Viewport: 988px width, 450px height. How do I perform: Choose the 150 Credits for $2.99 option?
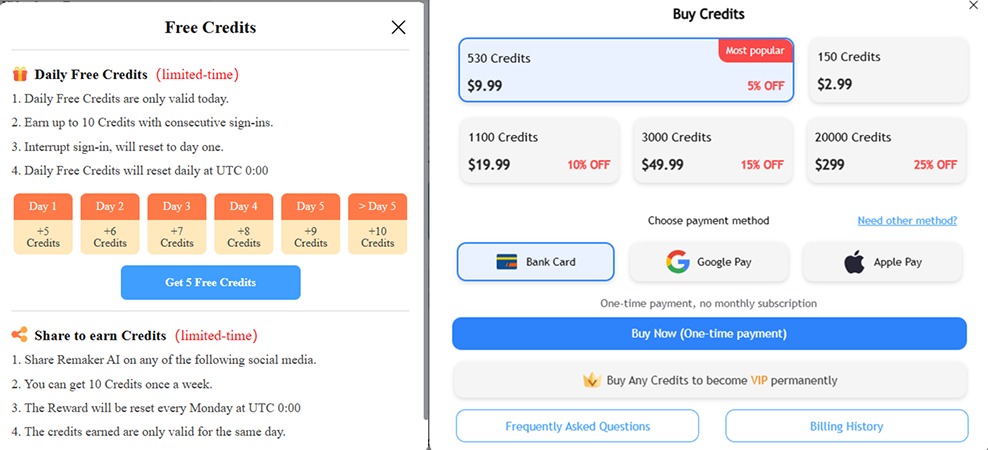887,70
